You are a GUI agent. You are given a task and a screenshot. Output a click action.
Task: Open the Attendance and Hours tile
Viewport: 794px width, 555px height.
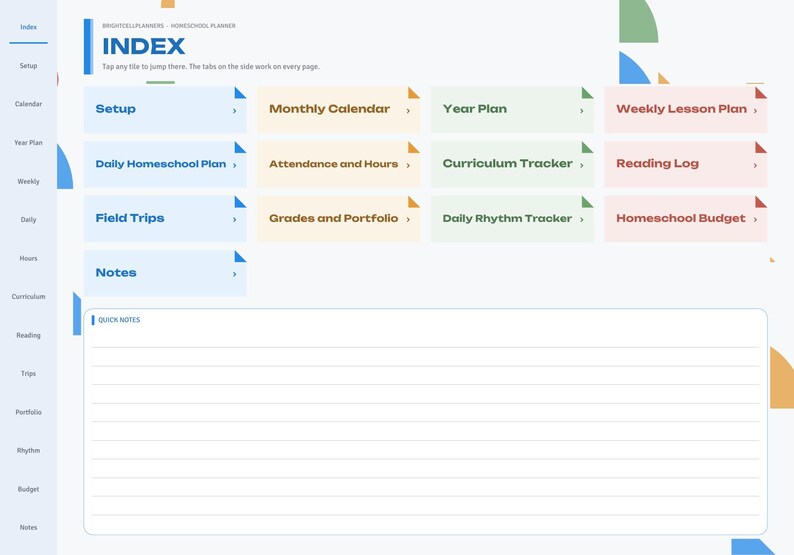(339, 164)
